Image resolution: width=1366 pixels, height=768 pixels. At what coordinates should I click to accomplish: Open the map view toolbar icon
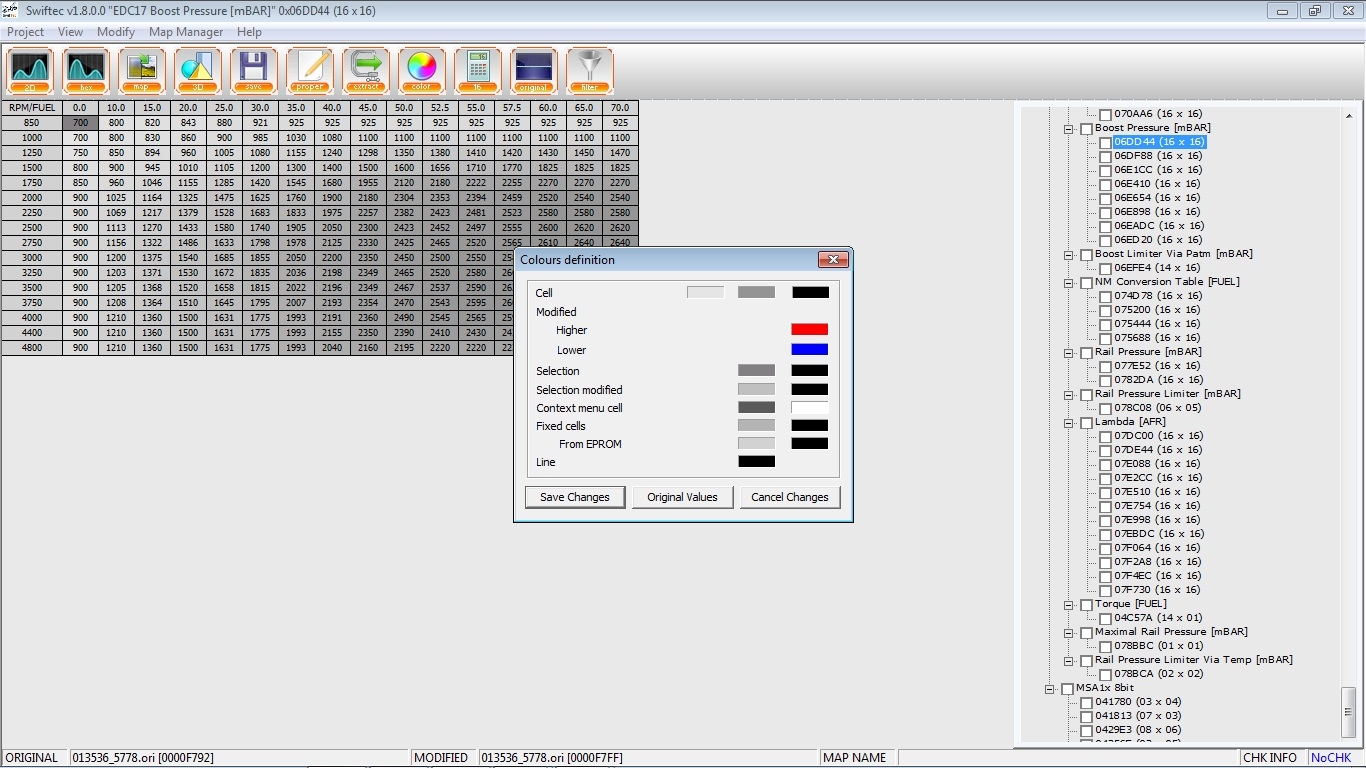[x=142, y=71]
